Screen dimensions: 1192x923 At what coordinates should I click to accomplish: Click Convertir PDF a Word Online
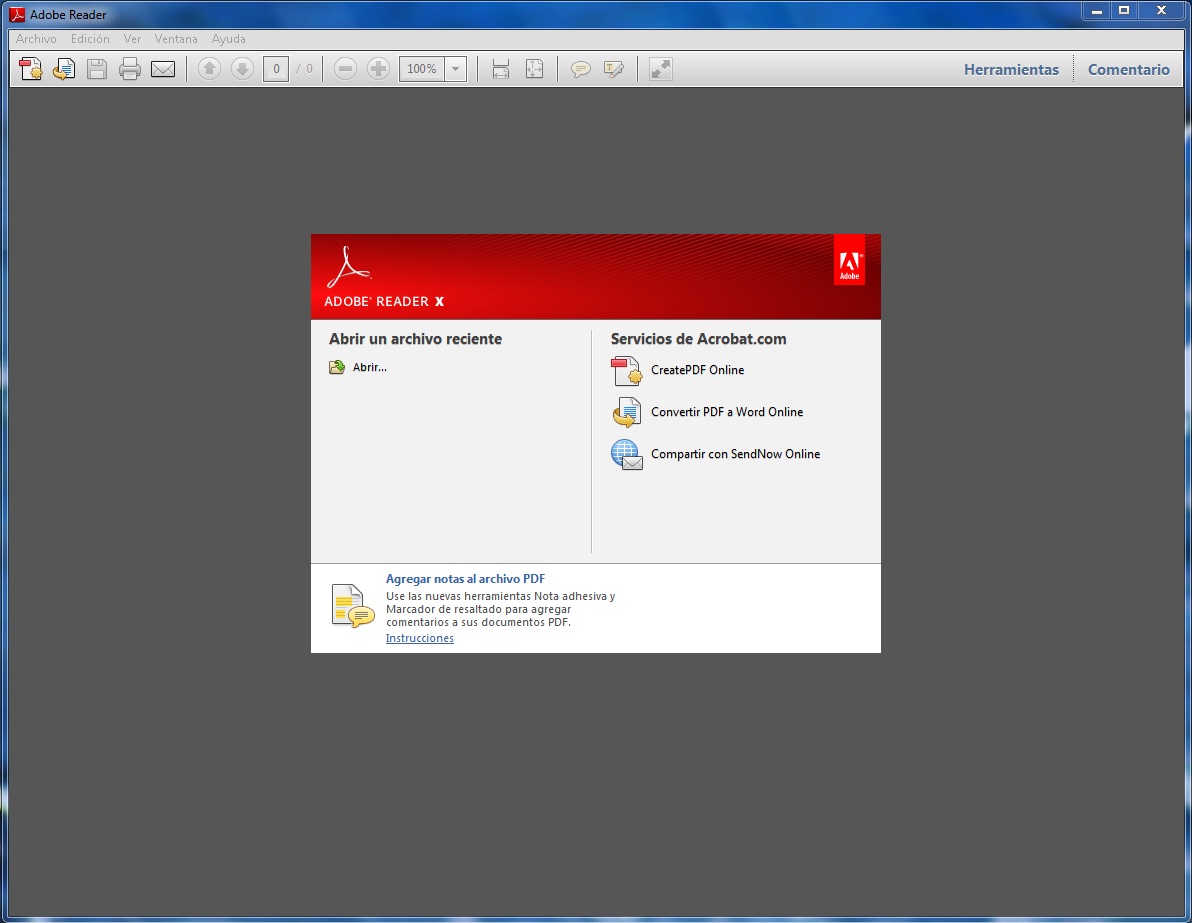point(727,412)
